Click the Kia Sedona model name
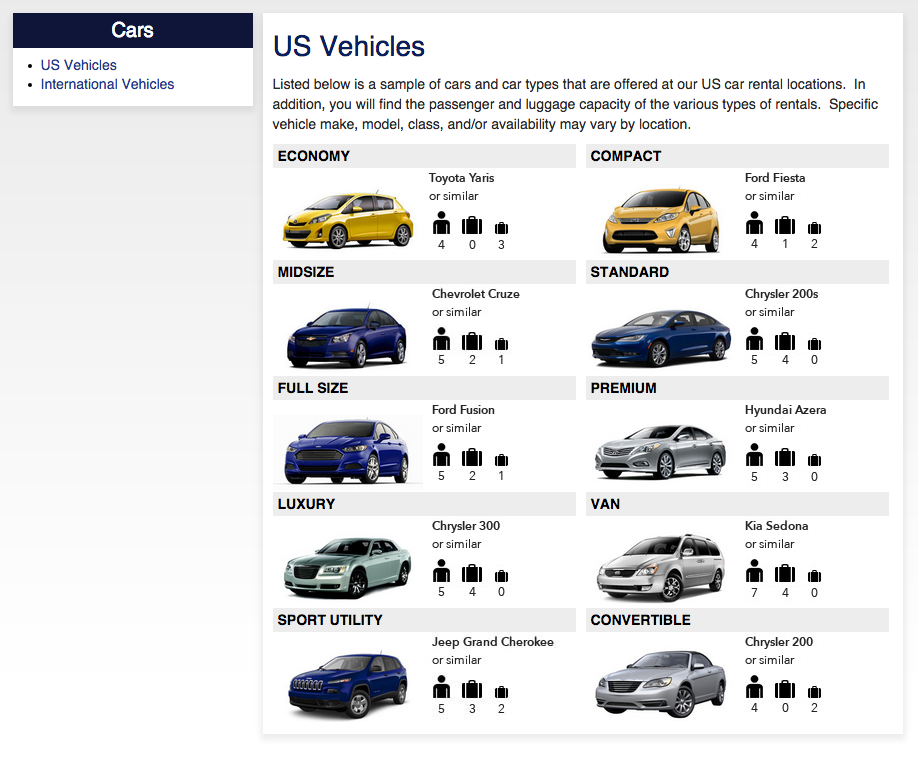This screenshot has height=761, width=918. (776, 526)
